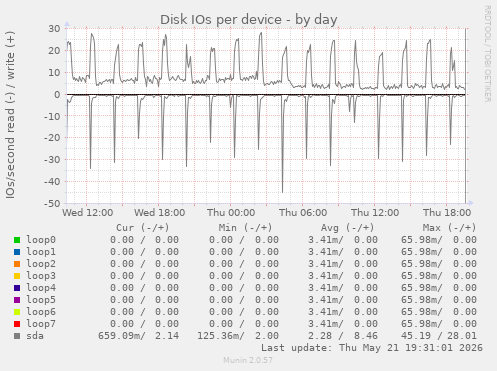Select the loop5 legend label
Screen dimensions: 497x371
[x=41, y=300]
